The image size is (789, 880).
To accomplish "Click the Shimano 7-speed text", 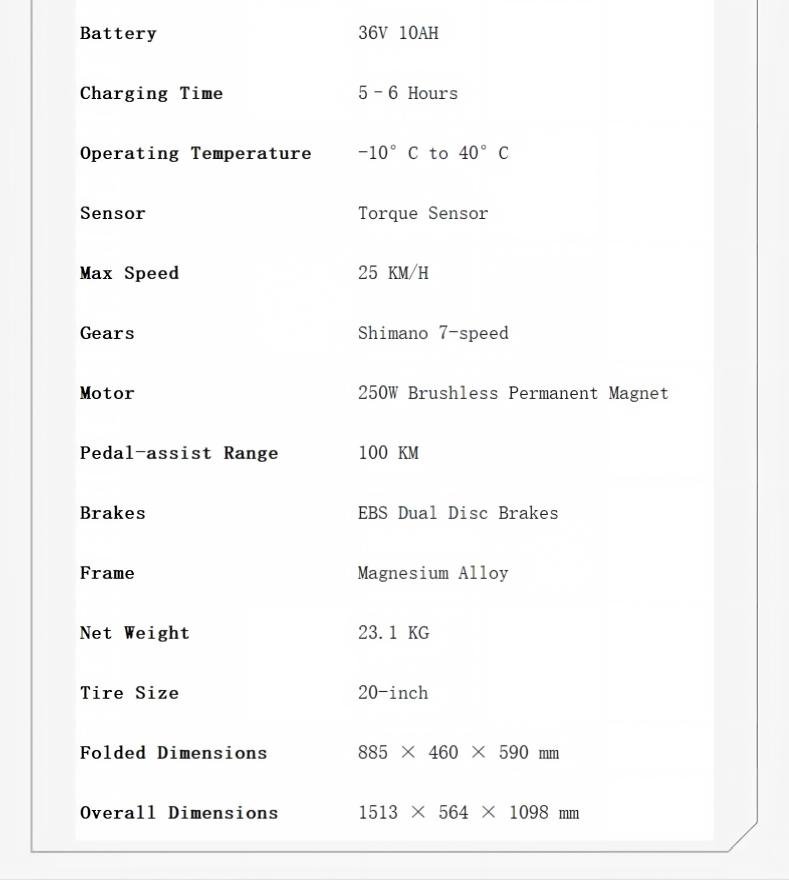I will (433, 333).
